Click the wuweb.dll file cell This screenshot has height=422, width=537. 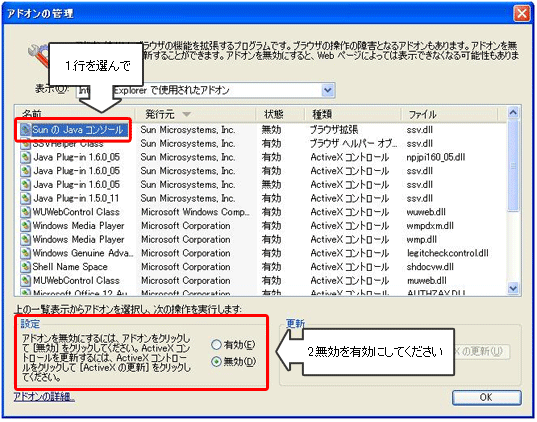tap(426, 212)
